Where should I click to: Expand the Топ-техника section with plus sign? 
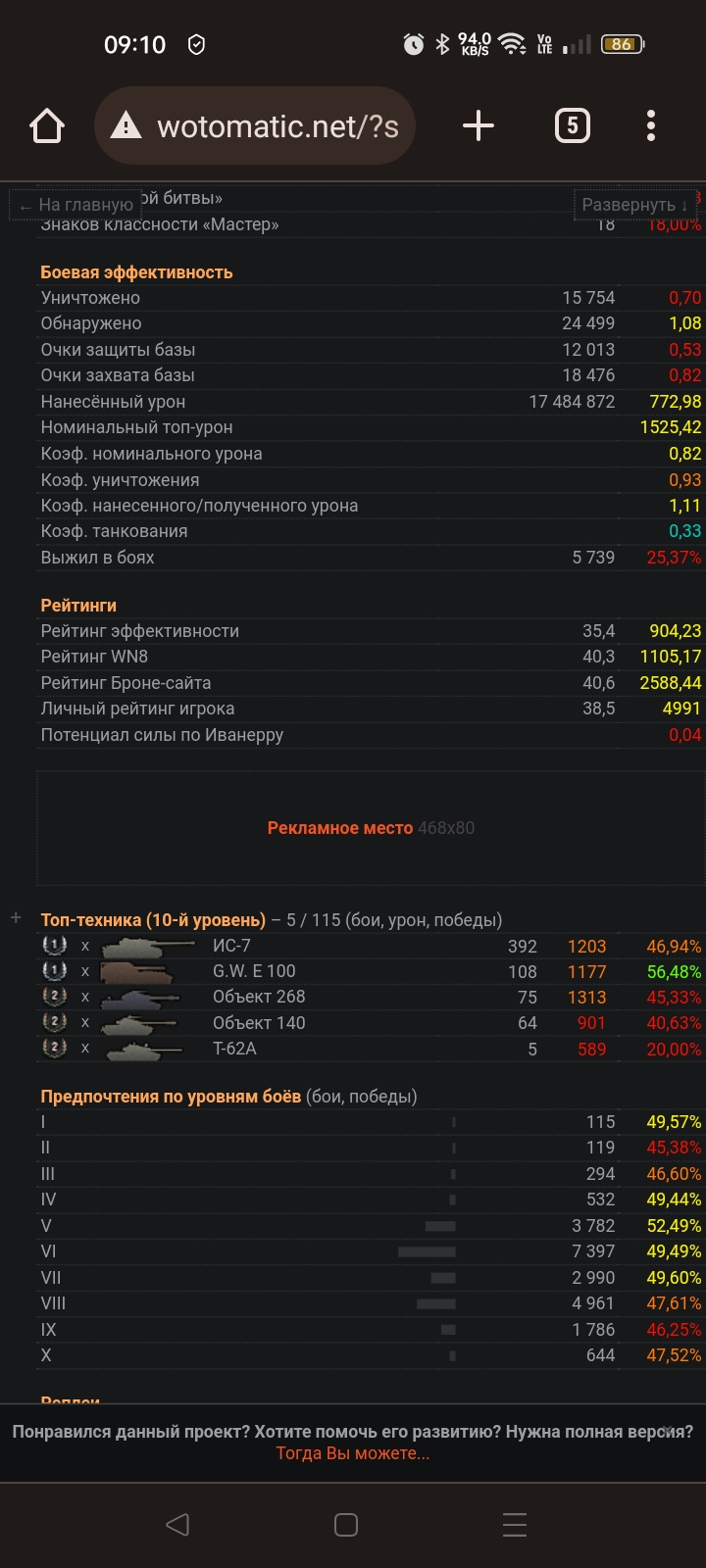[x=16, y=918]
